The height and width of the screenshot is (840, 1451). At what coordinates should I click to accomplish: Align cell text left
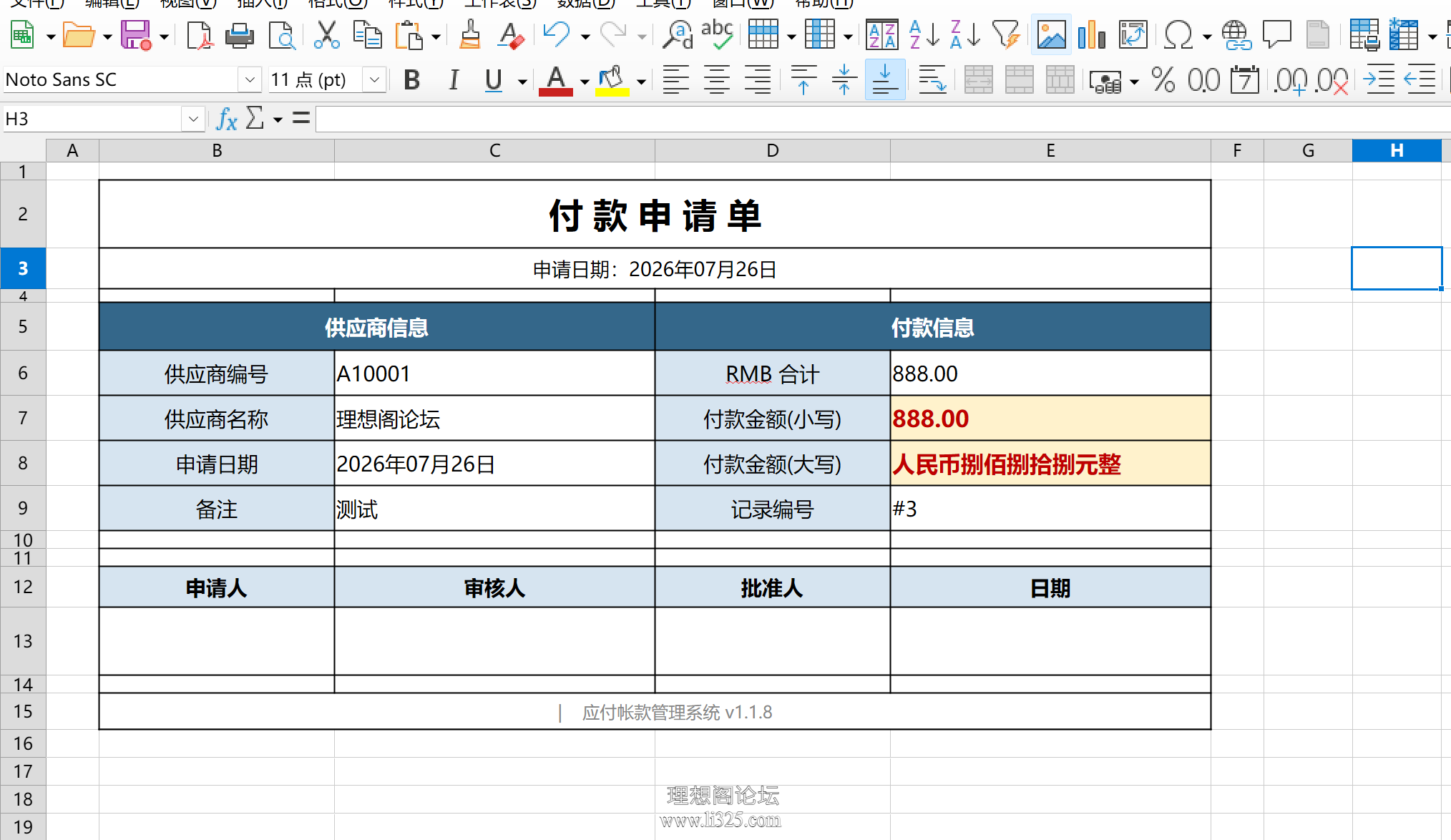[x=675, y=80]
